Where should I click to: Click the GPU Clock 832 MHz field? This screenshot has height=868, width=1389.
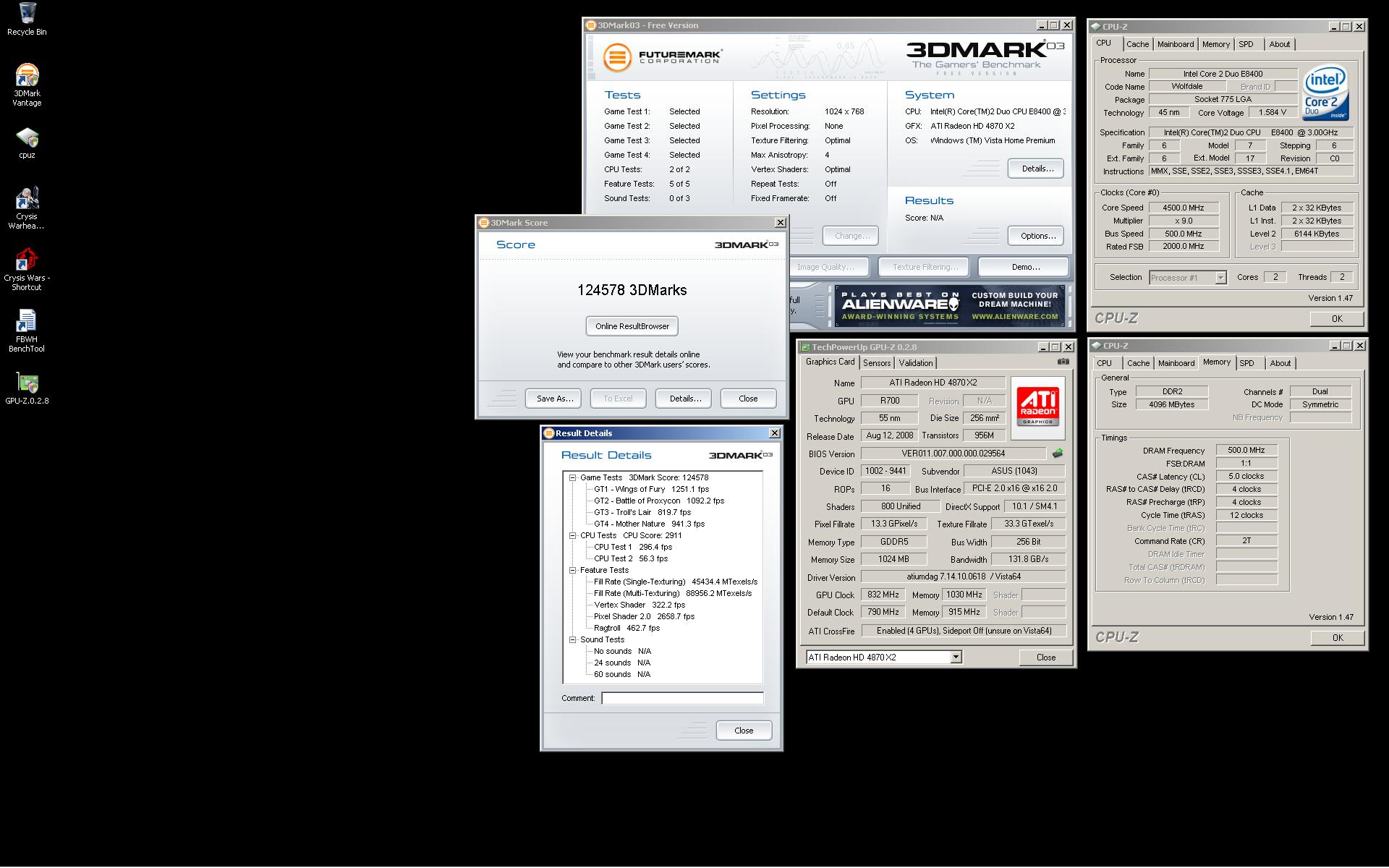[883, 595]
